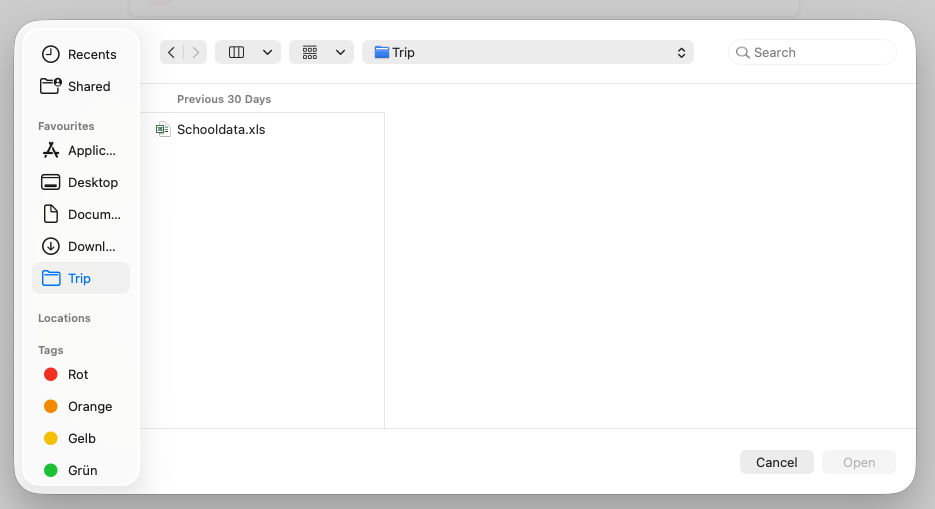Go back with the left chevron

[x=172, y=52]
